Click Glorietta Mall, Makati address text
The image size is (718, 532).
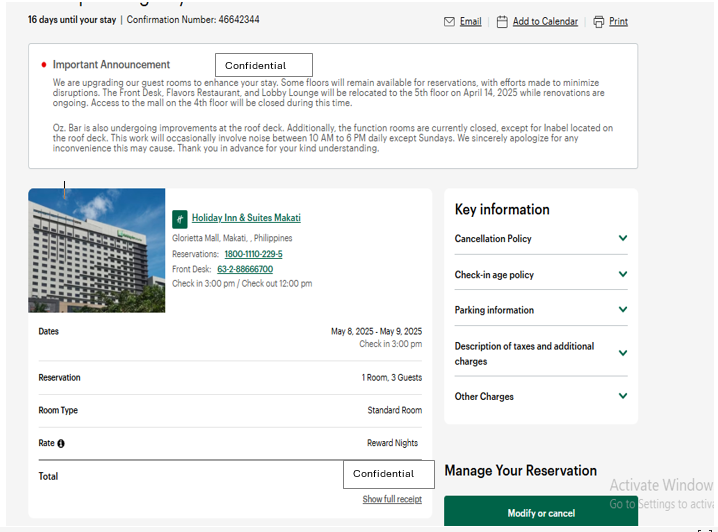(232, 238)
